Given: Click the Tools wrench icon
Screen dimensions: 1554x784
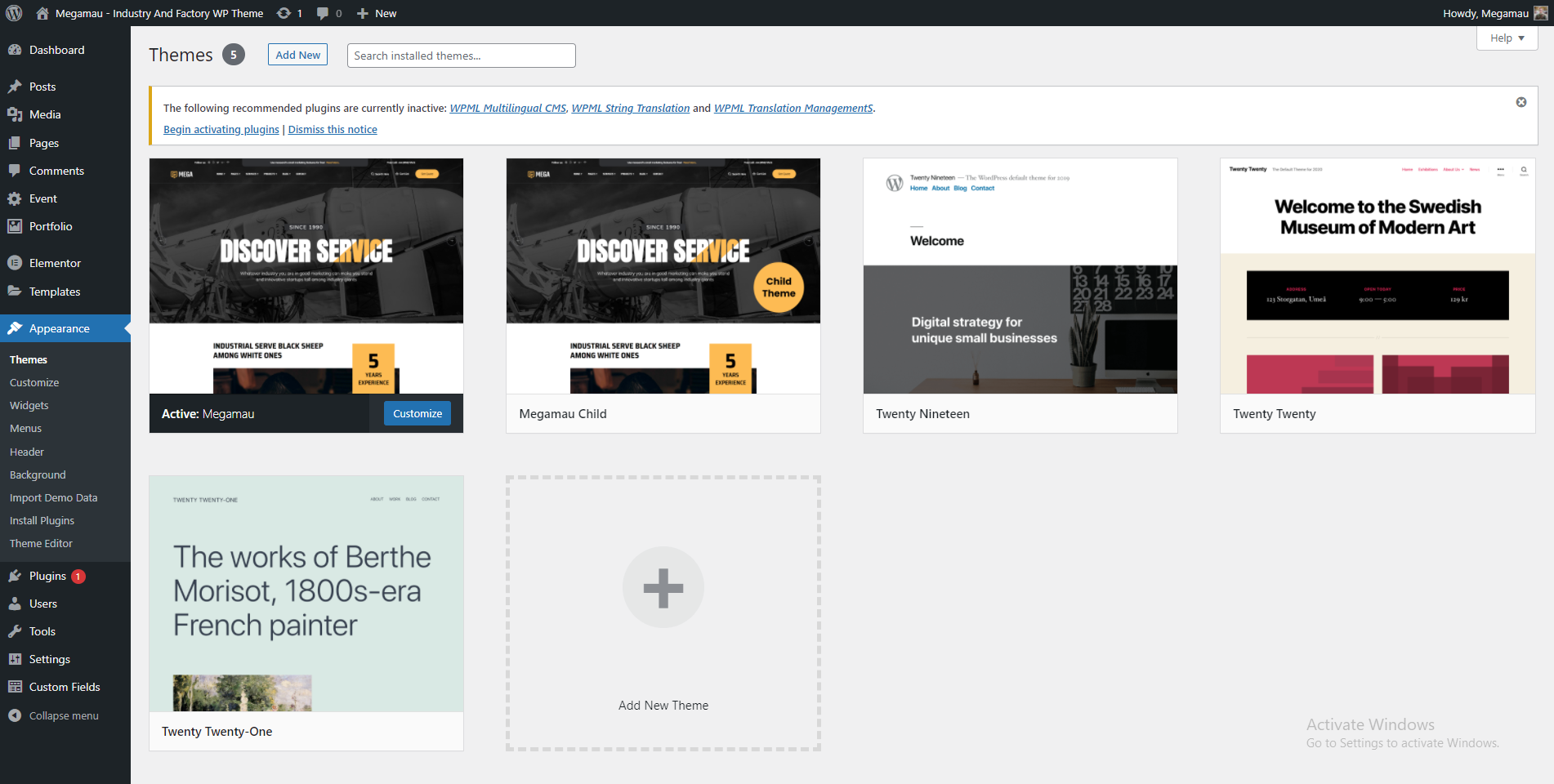Looking at the screenshot, I should click(x=15, y=631).
